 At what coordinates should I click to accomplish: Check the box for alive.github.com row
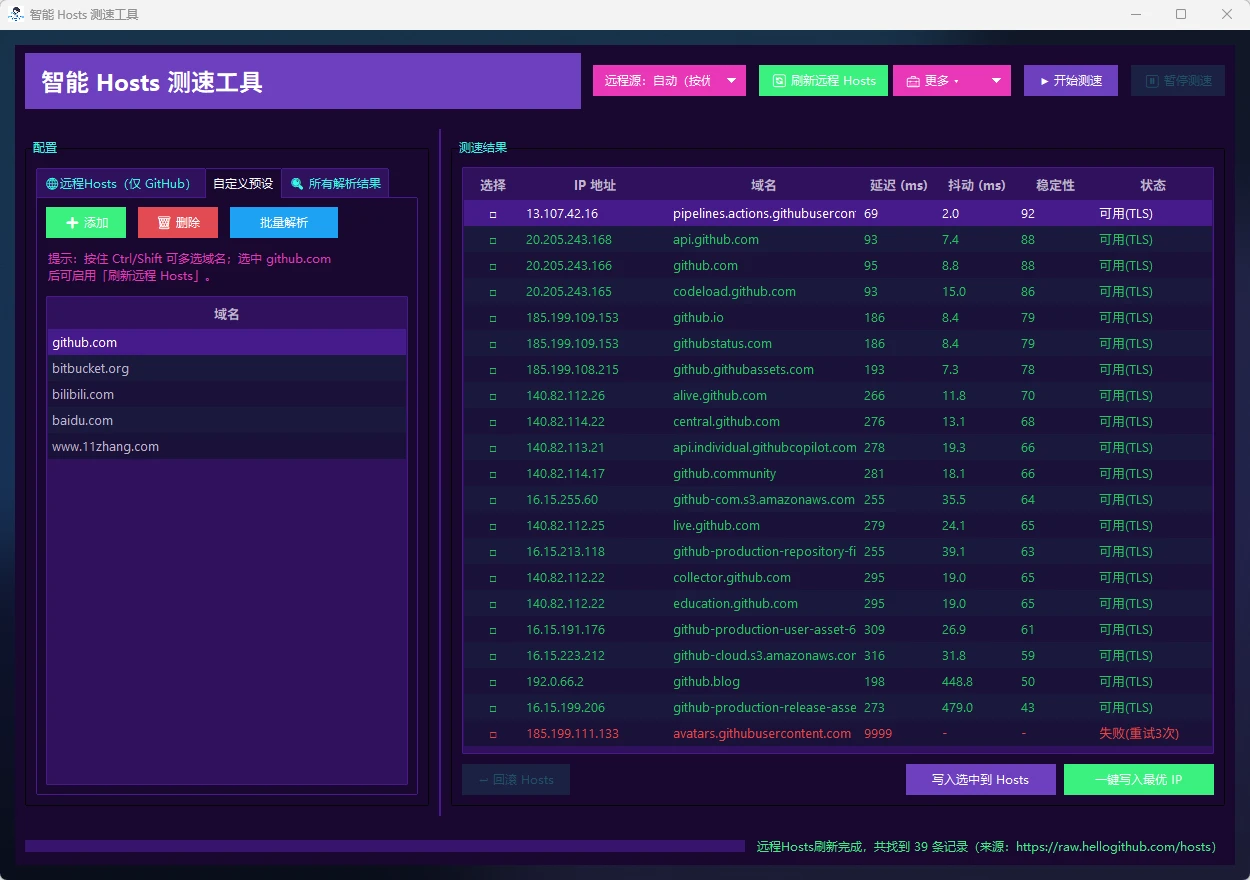point(493,396)
